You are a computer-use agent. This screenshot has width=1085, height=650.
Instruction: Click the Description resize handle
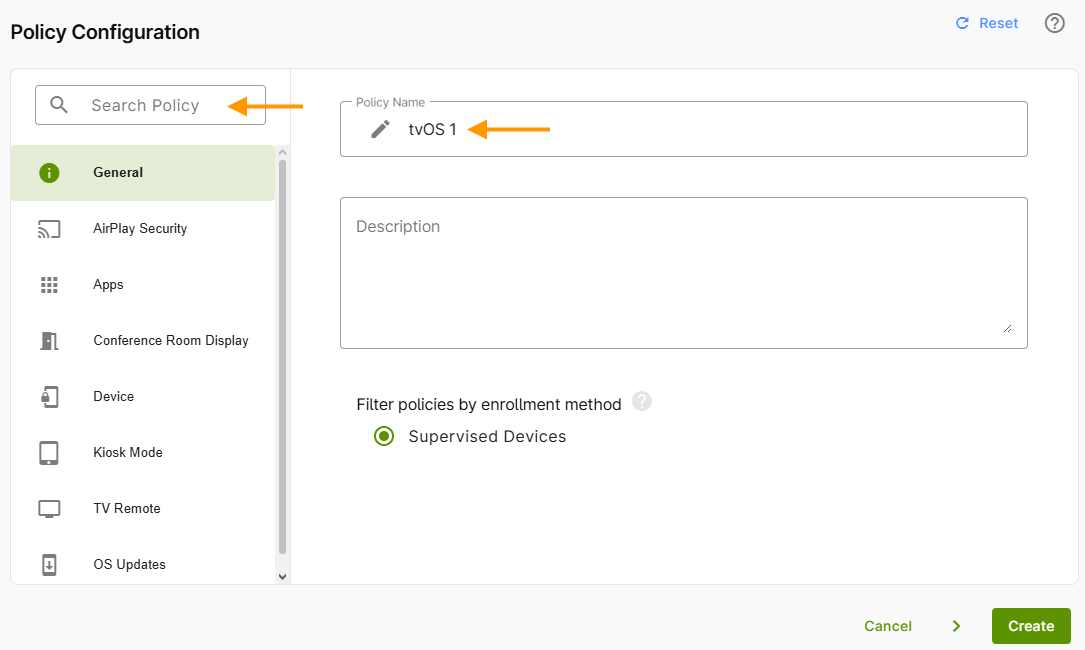[1008, 328]
